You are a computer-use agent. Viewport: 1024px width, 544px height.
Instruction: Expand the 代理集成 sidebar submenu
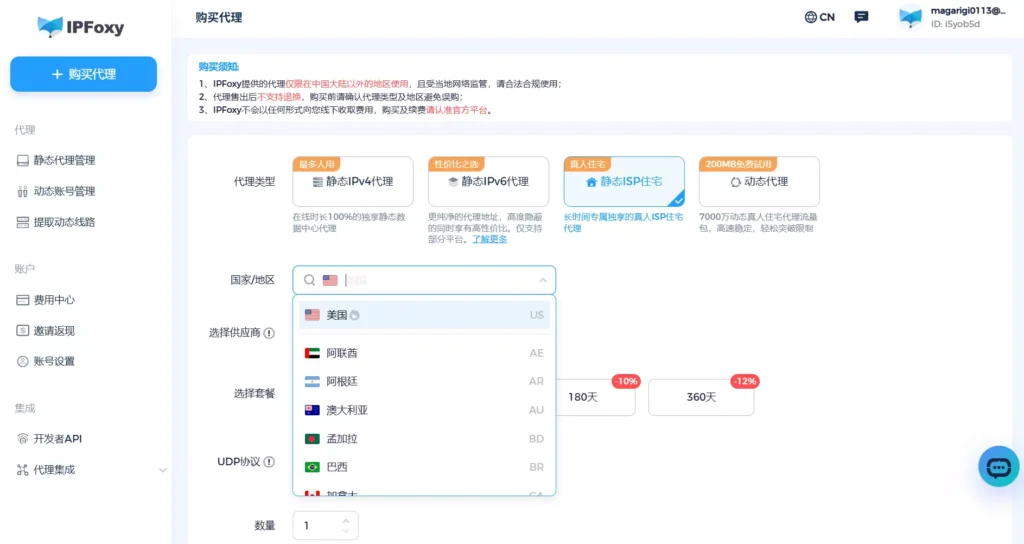point(163,470)
